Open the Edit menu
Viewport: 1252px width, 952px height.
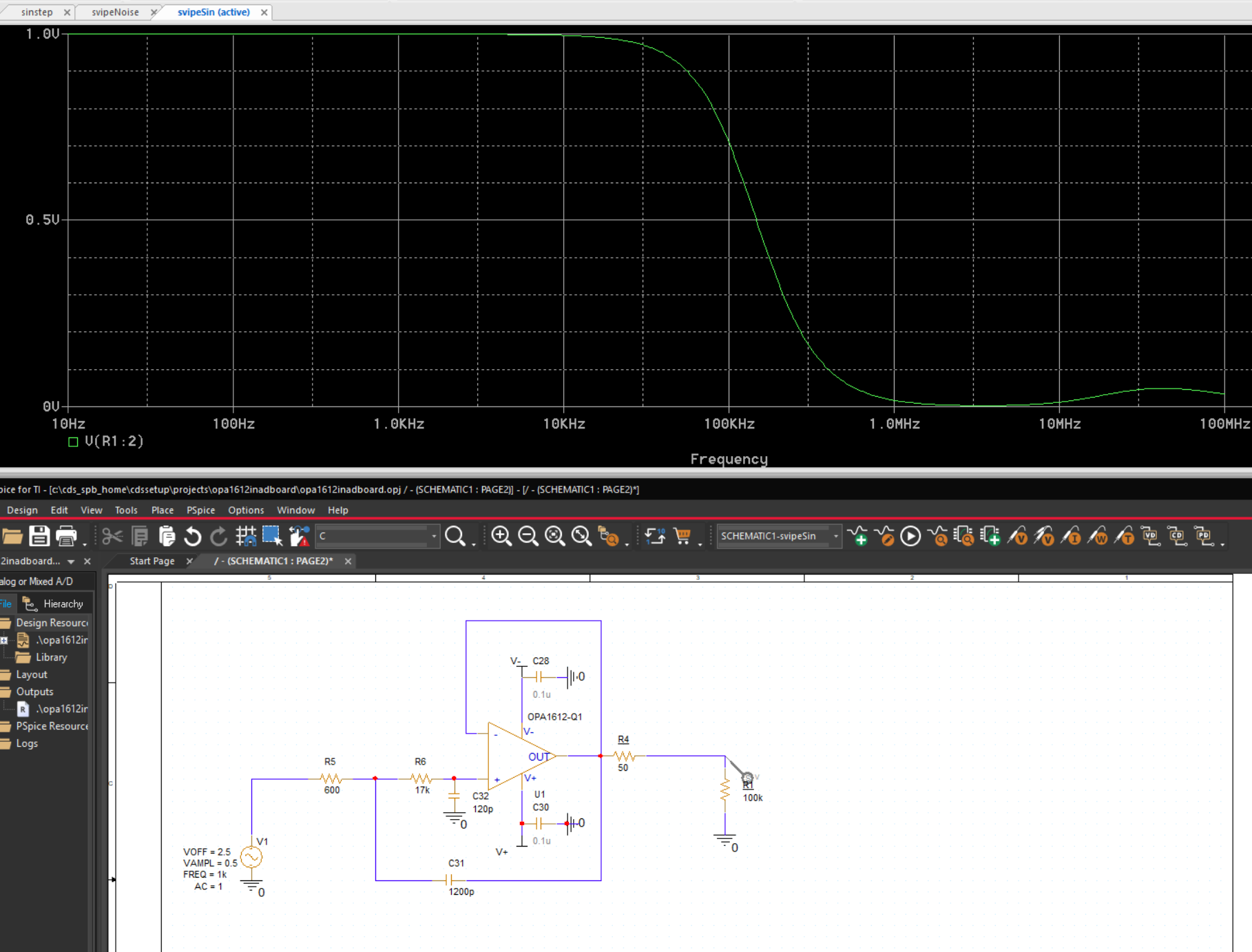click(x=59, y=510)
